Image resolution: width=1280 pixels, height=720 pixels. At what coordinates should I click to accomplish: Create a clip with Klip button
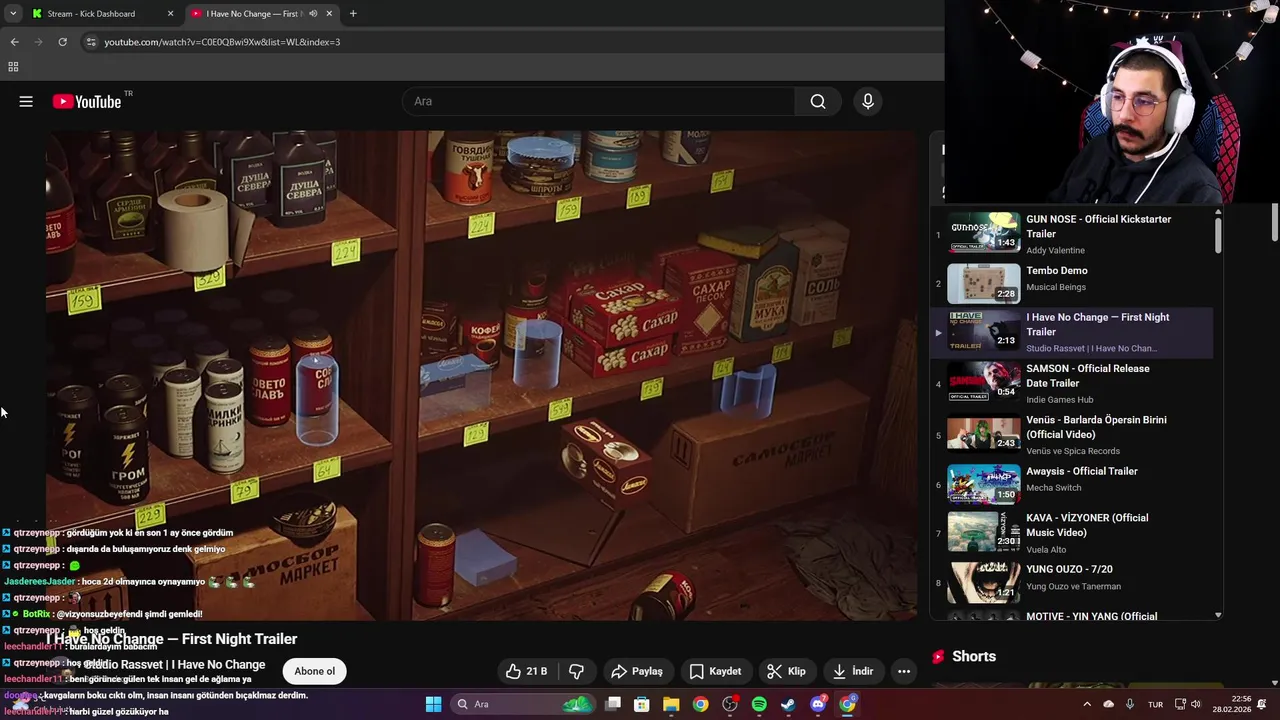click(x=786, y=671)
